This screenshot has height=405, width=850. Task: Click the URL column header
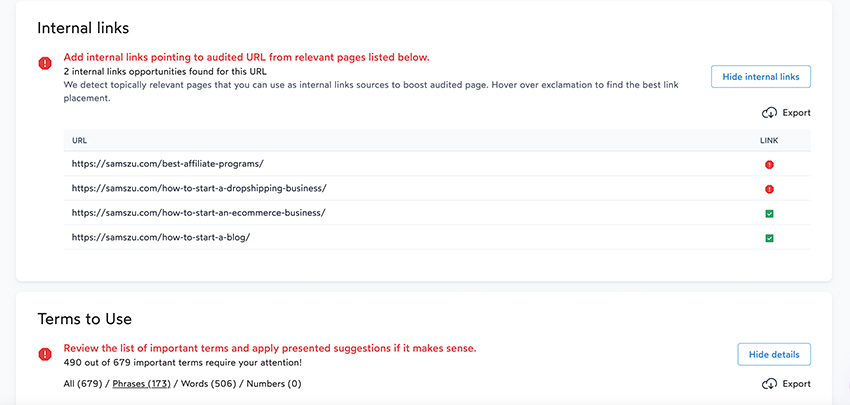(x=79, y=140)
